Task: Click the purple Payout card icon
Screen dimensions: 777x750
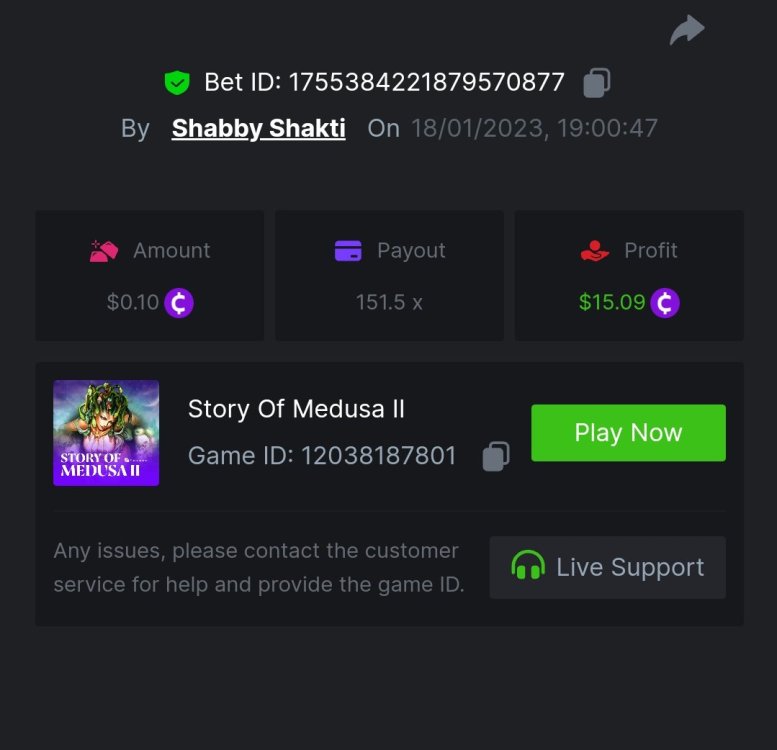Action: click(x=348, y=251)
